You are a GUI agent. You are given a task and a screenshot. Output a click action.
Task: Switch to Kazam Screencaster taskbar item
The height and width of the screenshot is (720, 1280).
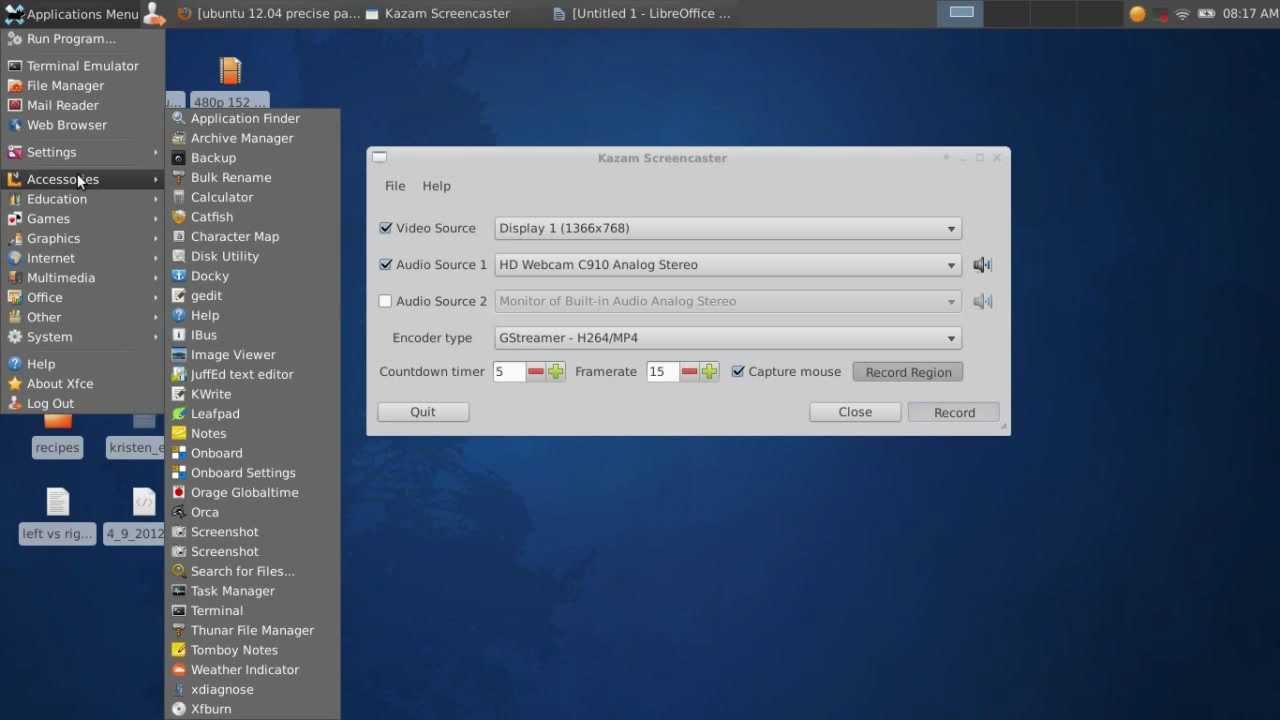pos(438,14)
